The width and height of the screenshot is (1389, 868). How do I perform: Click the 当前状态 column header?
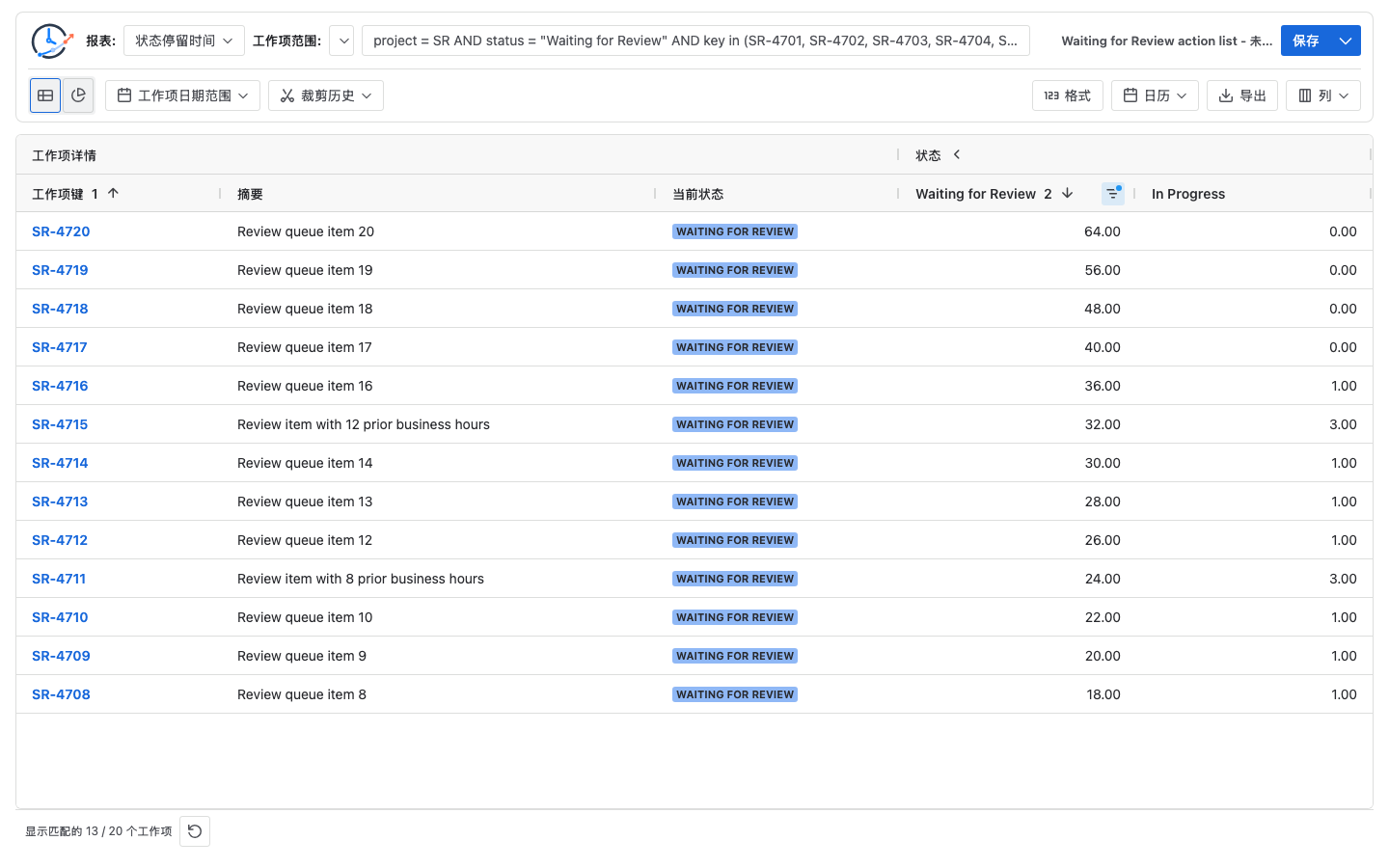coord(697,194)
